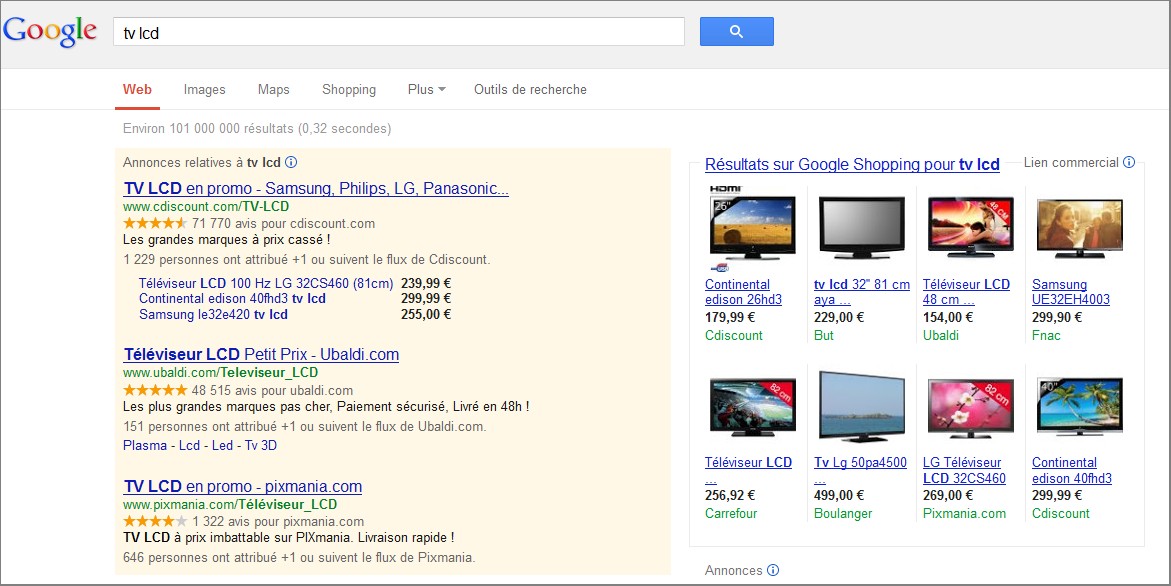The image size is (1171, 586).
Task: Open 'Continental edison 26hd3' product link
Action: pyautogui.click(x=743, y=292)
